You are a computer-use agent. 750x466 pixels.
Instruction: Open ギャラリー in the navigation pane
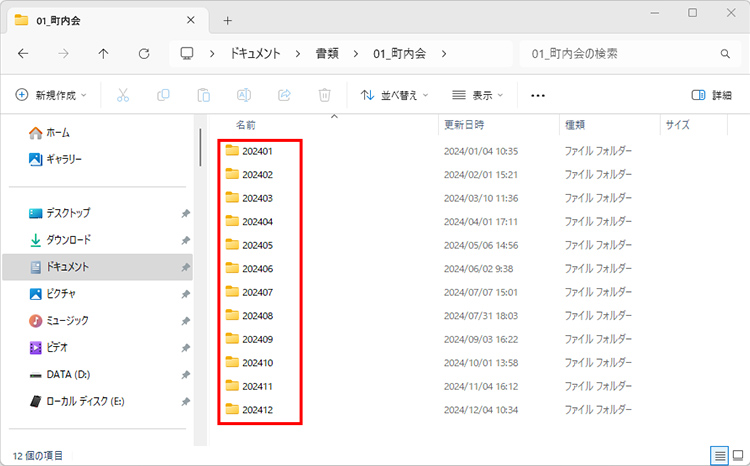[55, 159]
